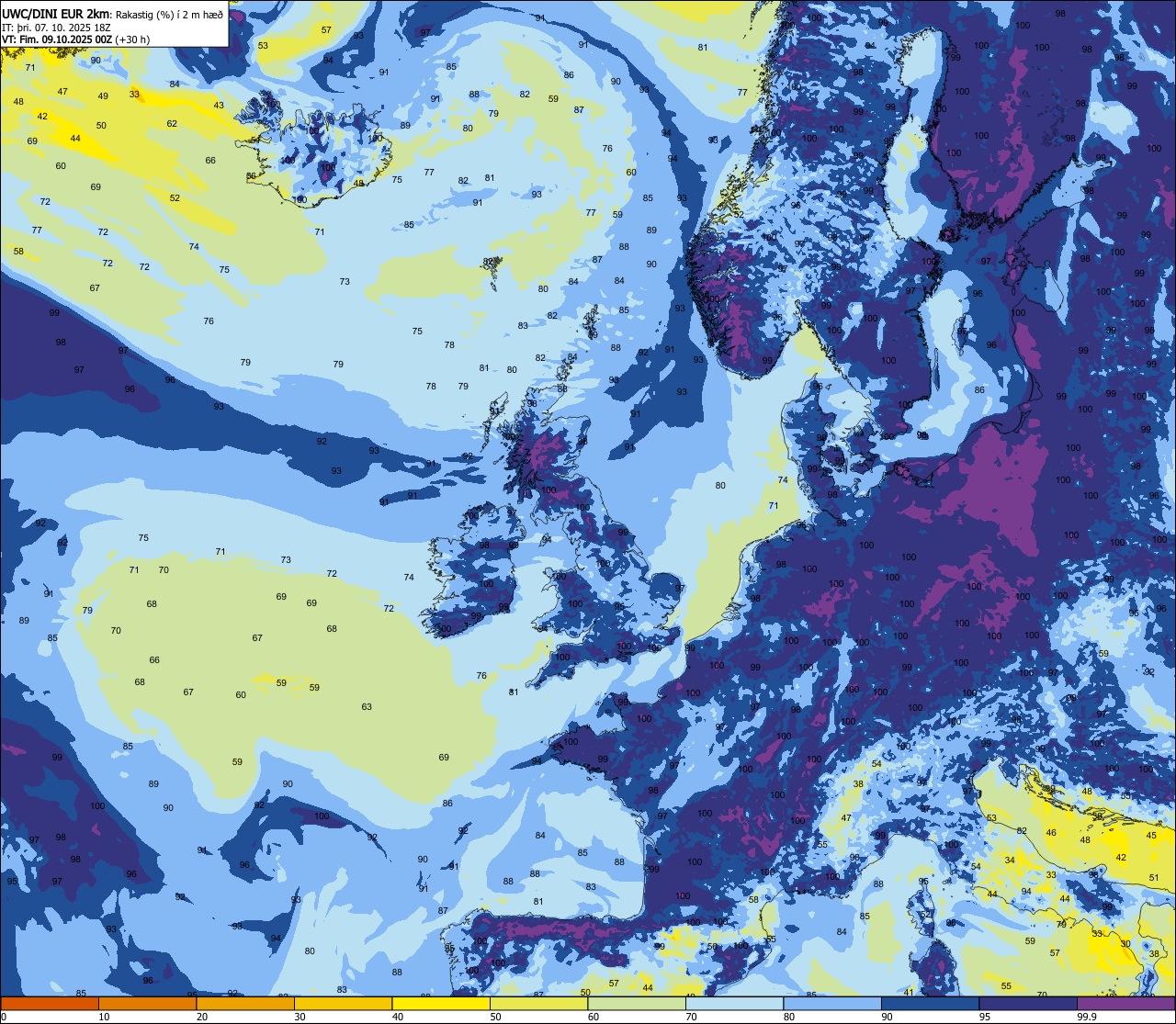
Task: Click the 0–10% dark orange legend segment
Action: pyautogui.click(x=50, y=1003)
